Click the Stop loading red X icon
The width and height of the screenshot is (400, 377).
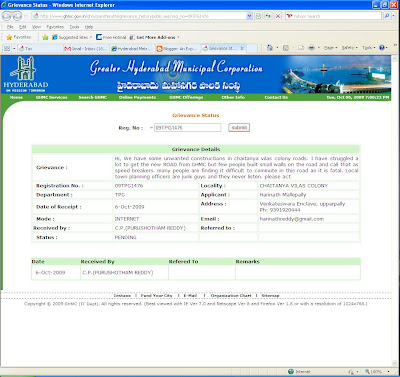[x=278, y=16]
